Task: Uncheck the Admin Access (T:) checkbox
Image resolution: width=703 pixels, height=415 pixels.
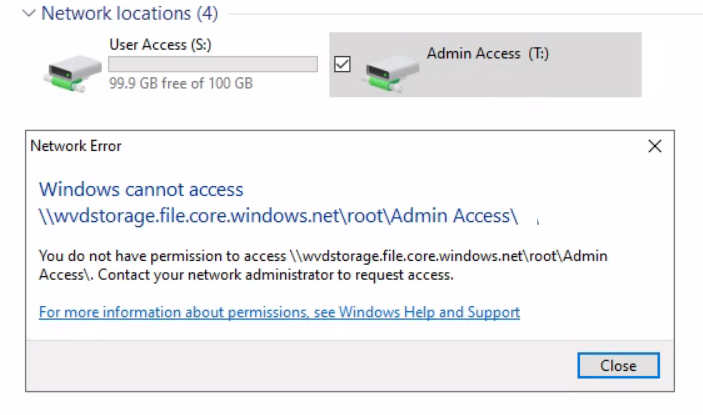Action: click(342, 64)
